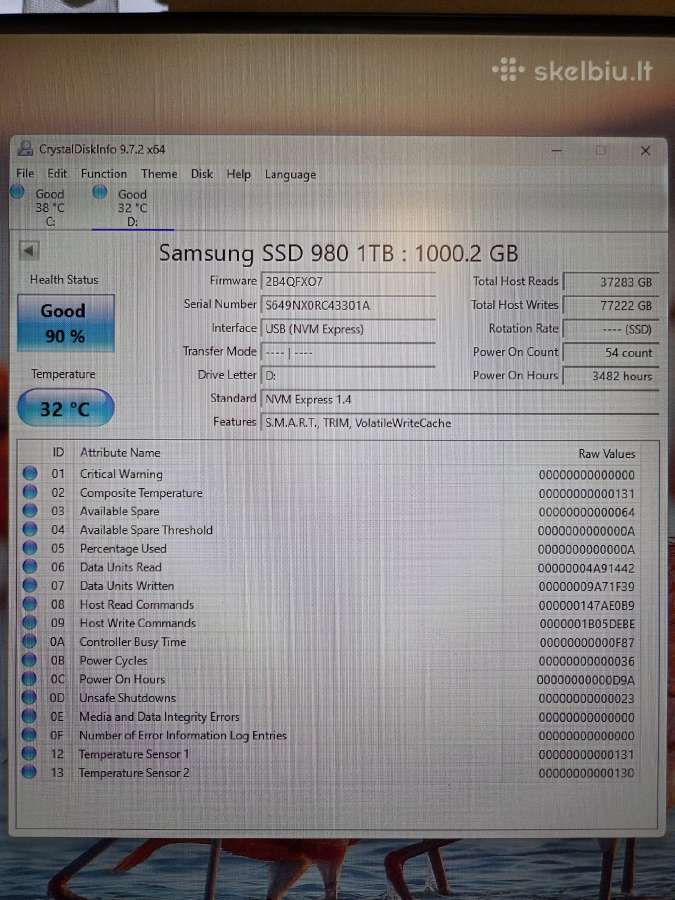Open the Edit menu
Viewport: 675px width, 900px height.
point(57,173)
